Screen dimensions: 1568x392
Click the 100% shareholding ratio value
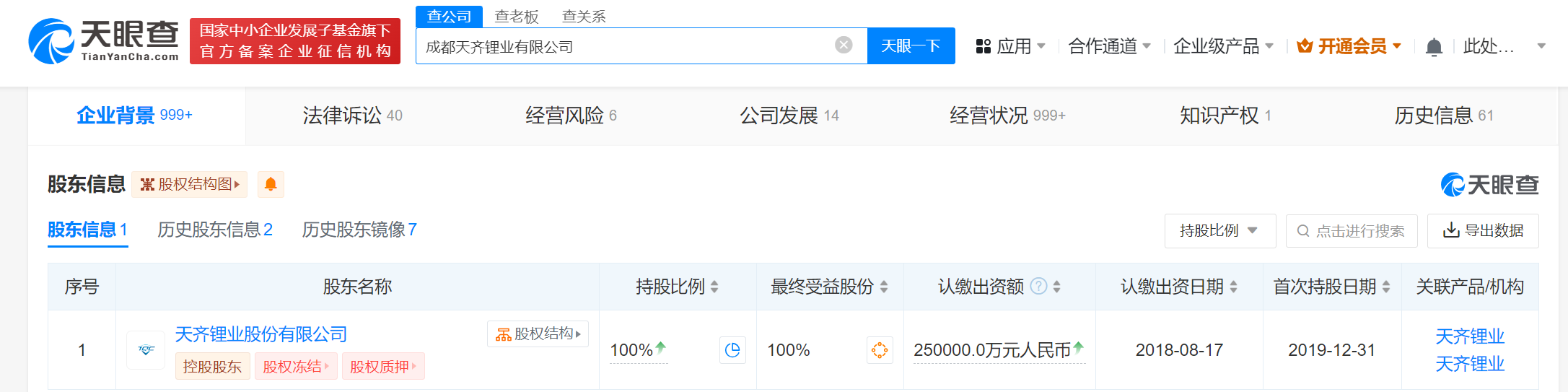click(x=631, y=350)
